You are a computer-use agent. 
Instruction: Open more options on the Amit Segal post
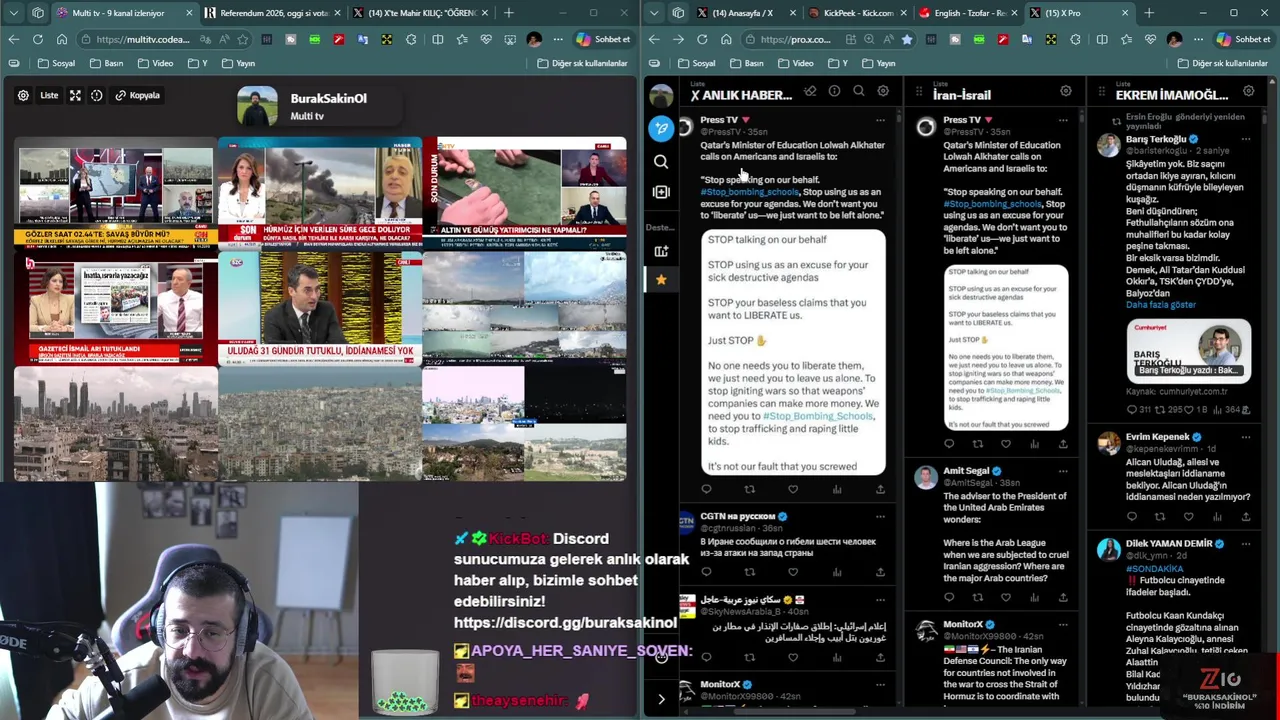1063,471
